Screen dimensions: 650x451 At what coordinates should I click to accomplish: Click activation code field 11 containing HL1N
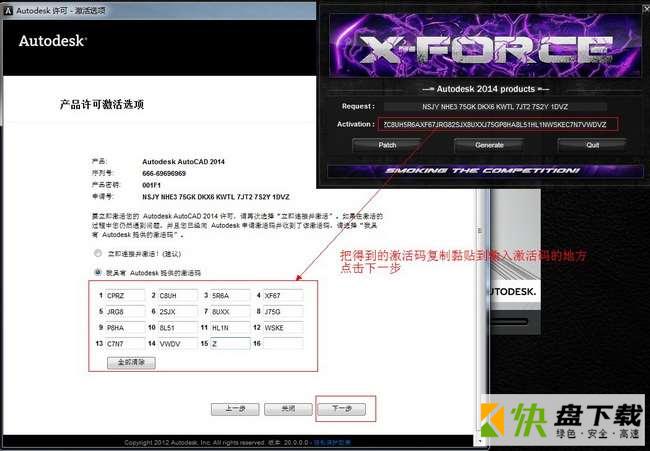tap(230, 327)
